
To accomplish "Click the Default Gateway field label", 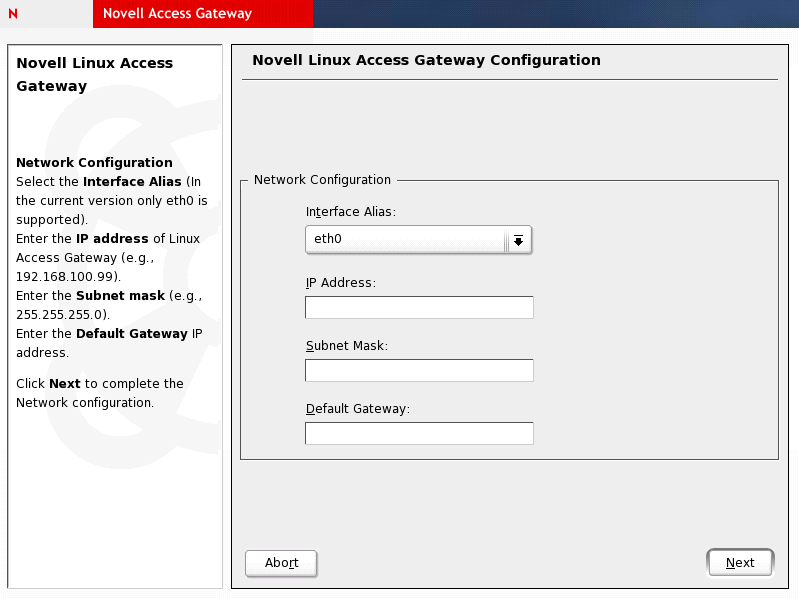I will [358, 408].
